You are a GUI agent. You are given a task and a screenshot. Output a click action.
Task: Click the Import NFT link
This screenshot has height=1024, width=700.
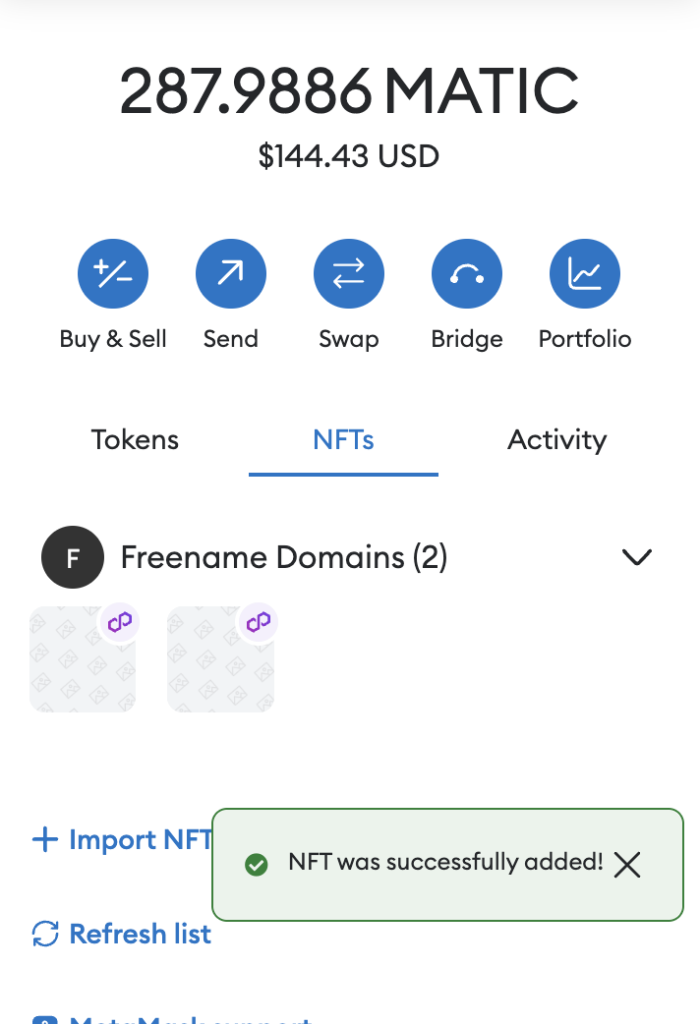(x=139, y=840)
